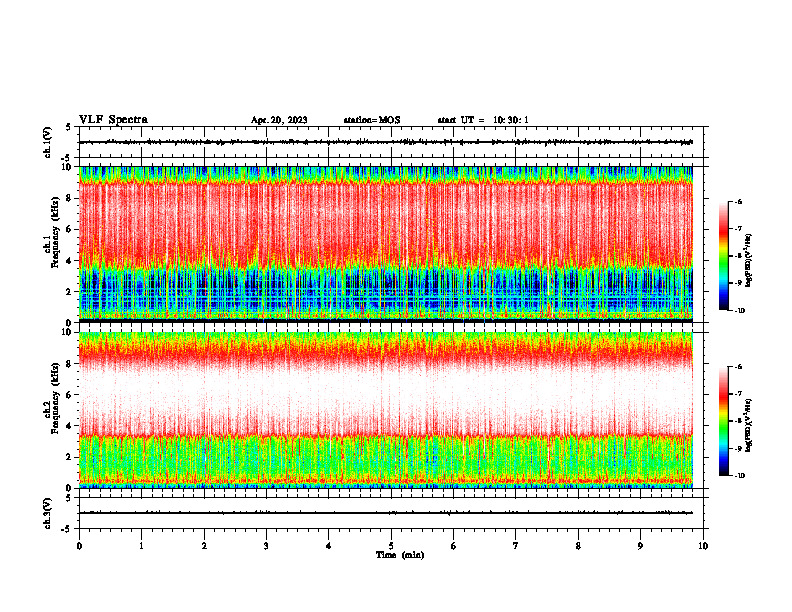Click the "-10" label on ch.2 color scale
The width and height of the screenshot is (792, 612).
[x=739, y=476]
